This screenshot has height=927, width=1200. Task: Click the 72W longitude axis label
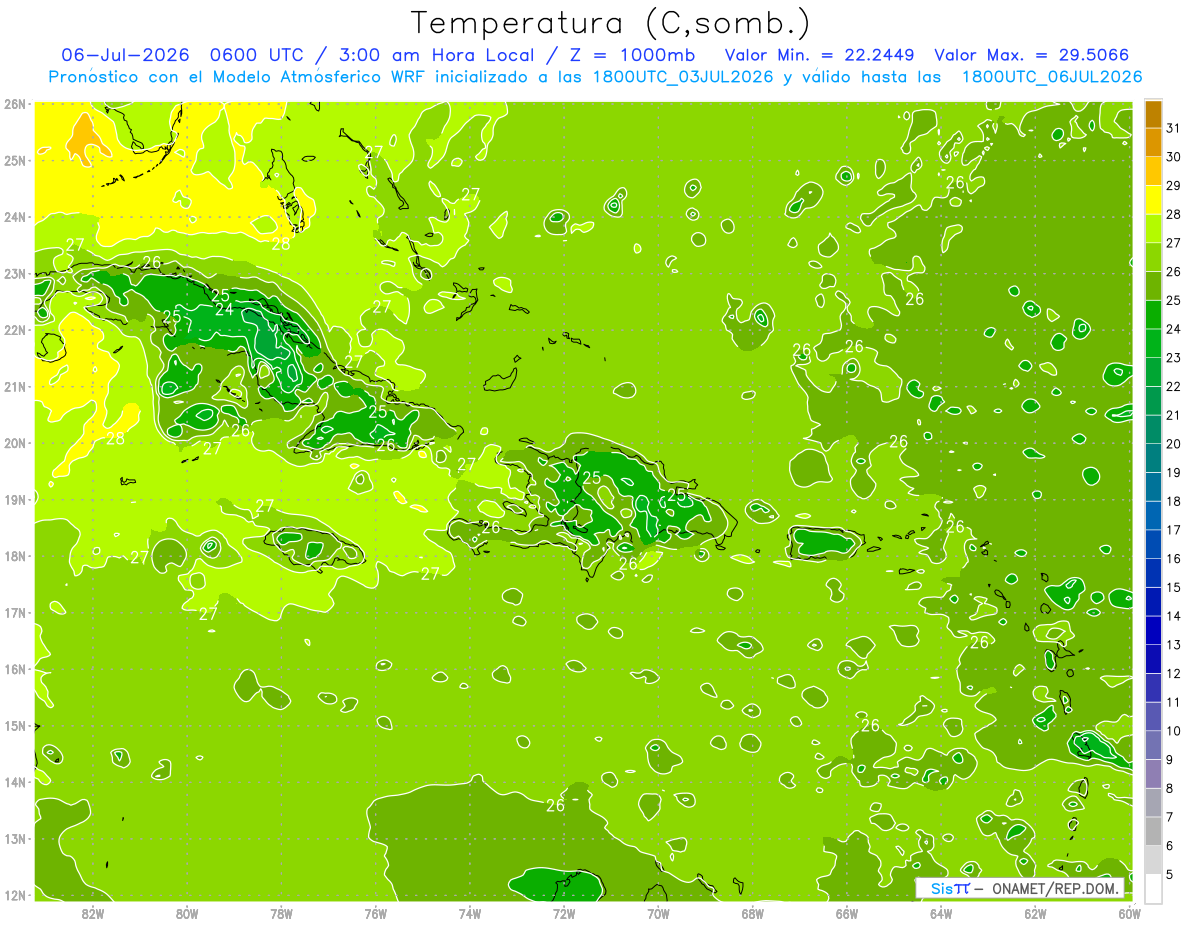coord(564,913)
